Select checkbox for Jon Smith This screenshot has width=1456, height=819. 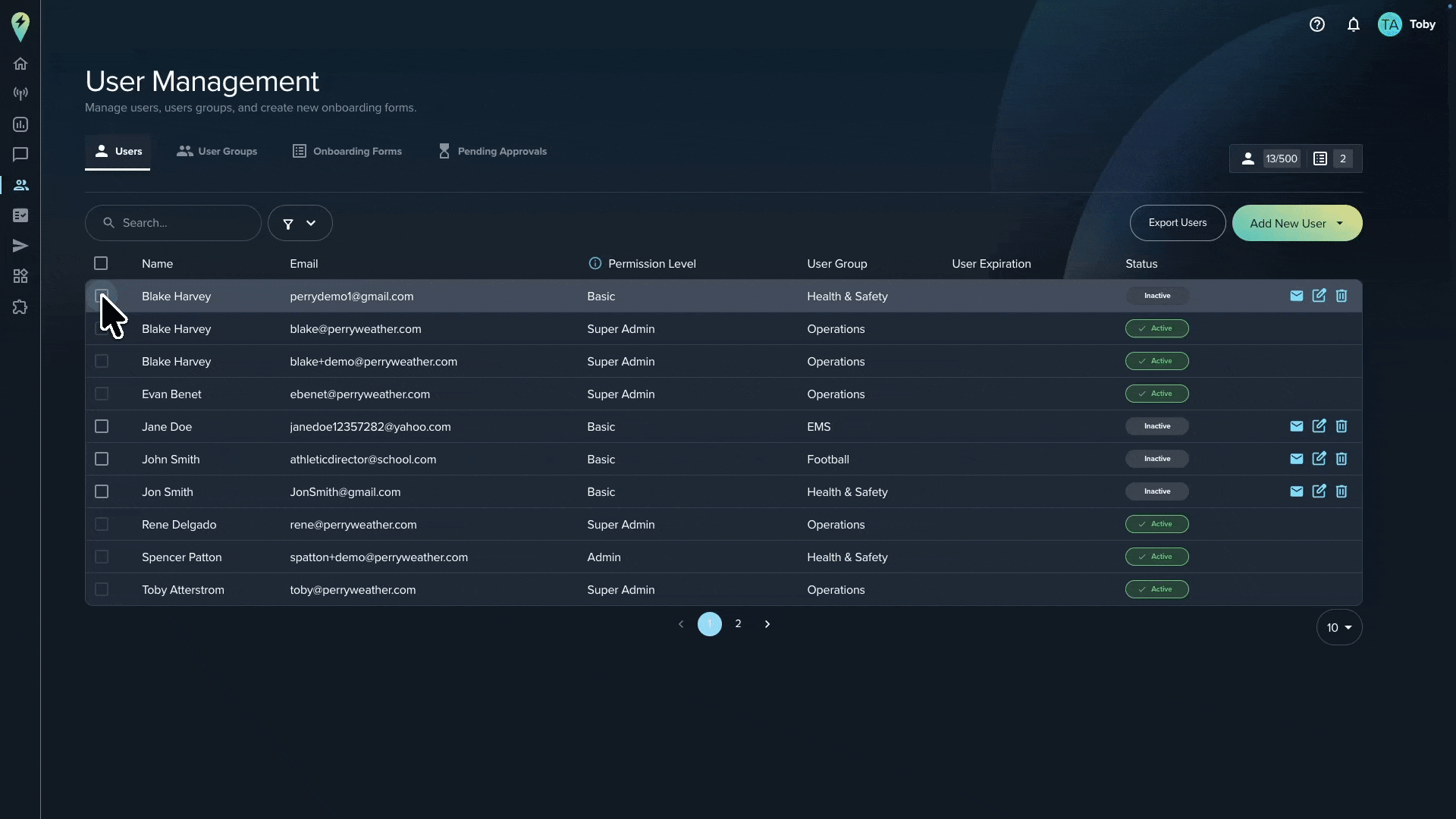(102, 491)
